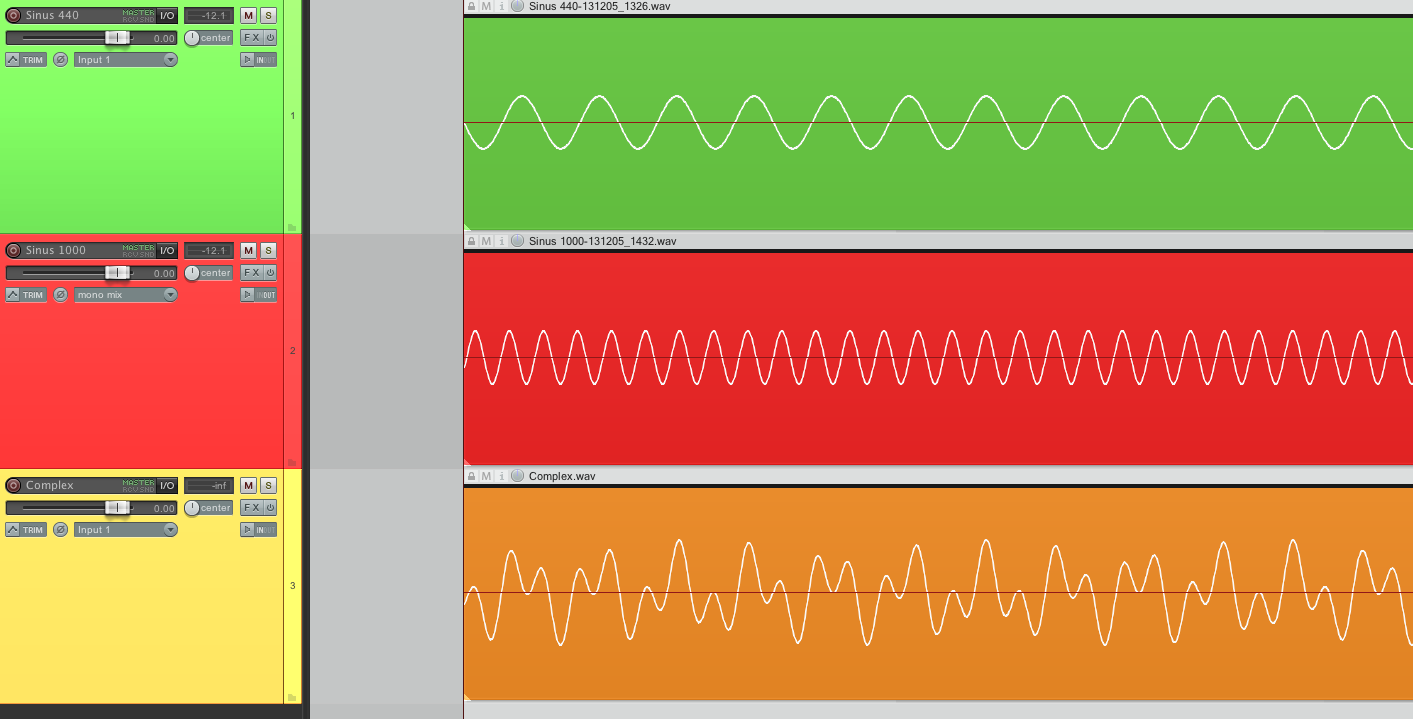Screen dimensions: 1413x719
Task: Open the FX chain on Sinus 1000
Action: click(x=252, y=272)
